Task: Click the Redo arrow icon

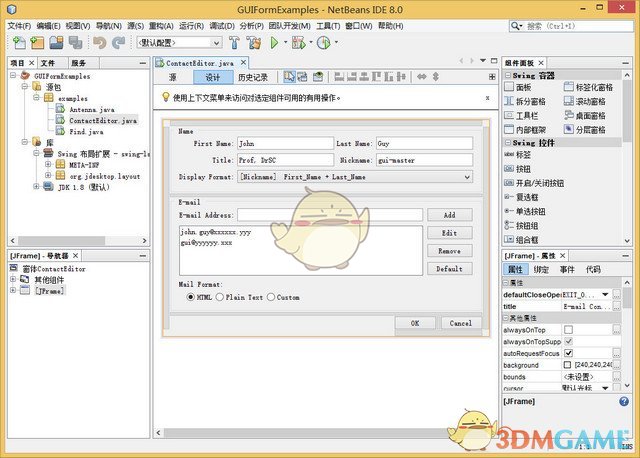Action: [119, 42]
